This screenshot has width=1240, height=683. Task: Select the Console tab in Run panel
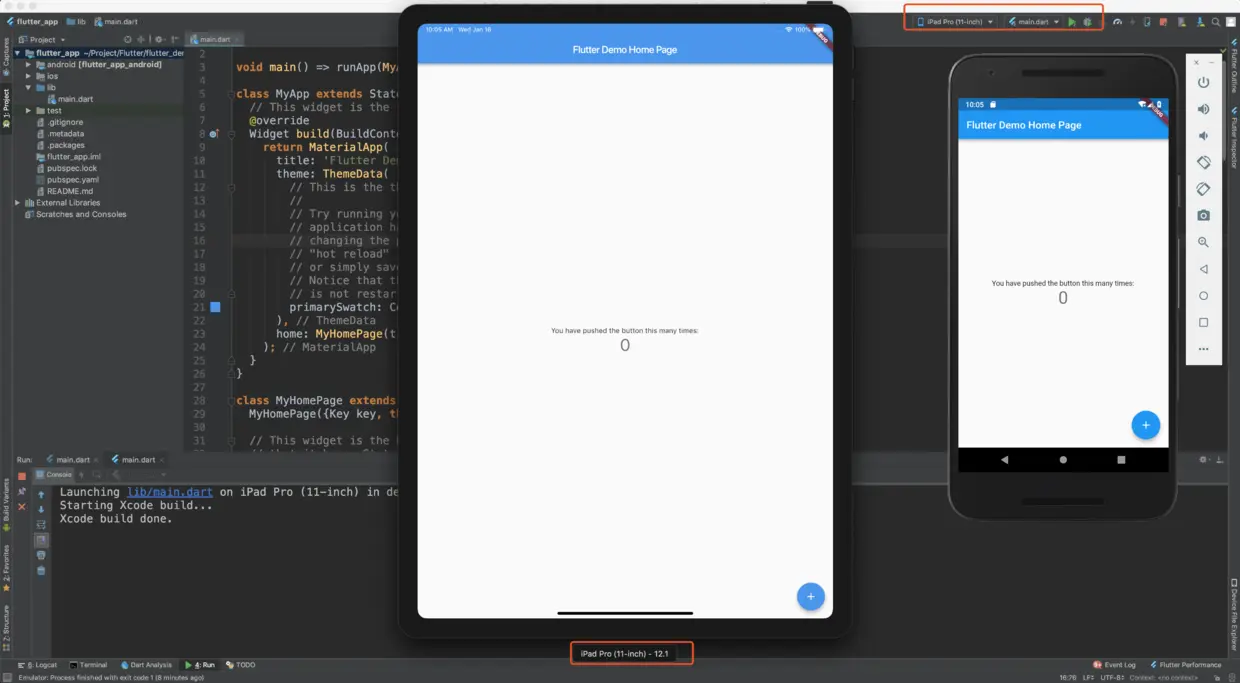[x=54, y=474]
